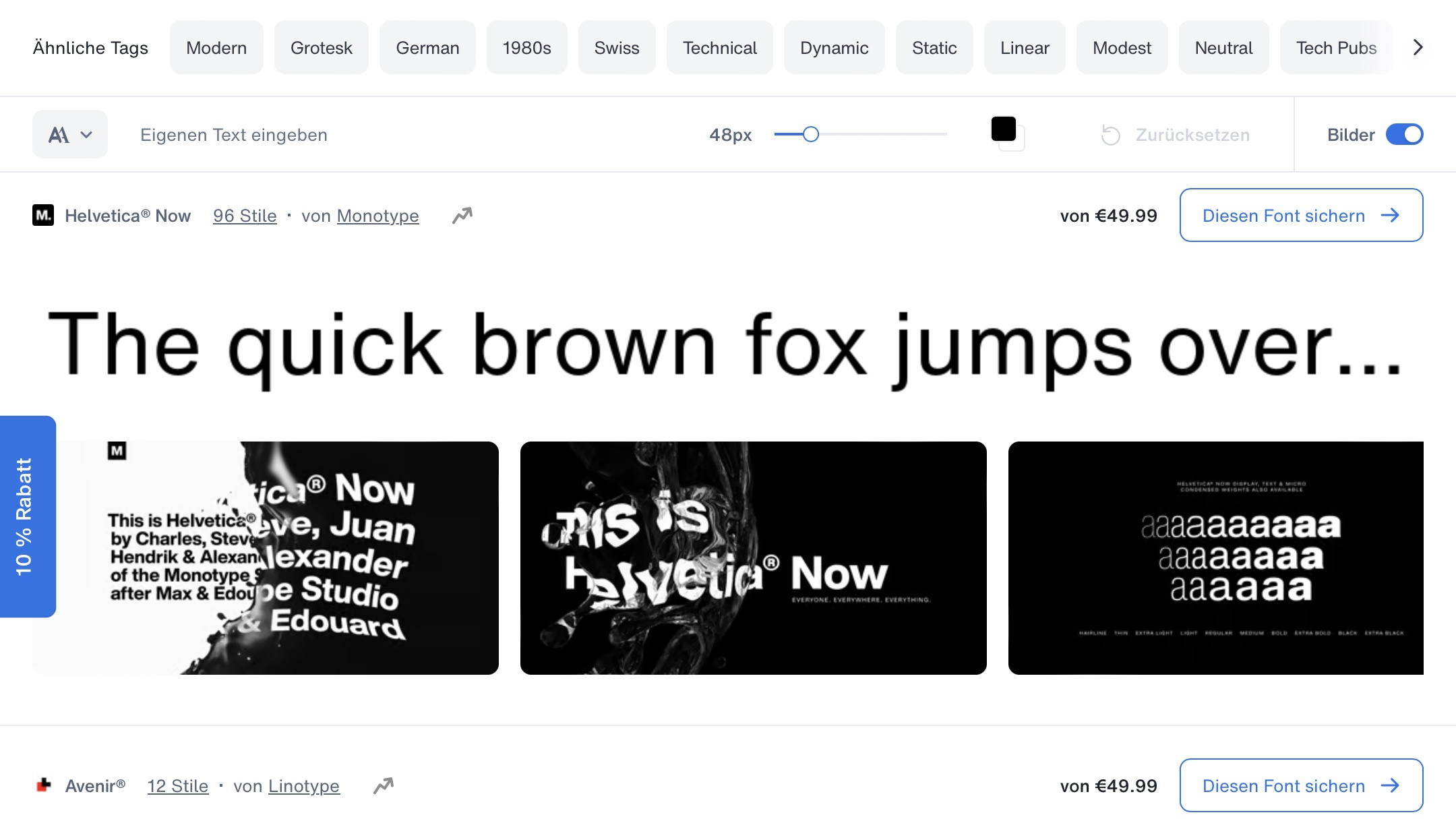
Task: Click Monotype logo icon beside Helvetica Now
Action: pyautogui.click(x=43, y=216)
